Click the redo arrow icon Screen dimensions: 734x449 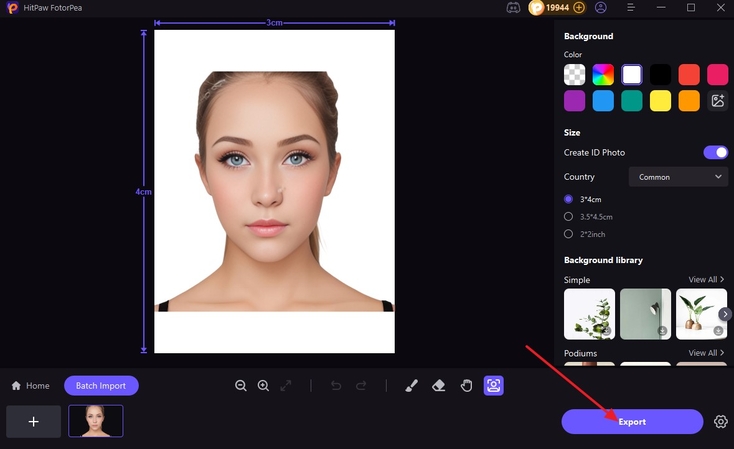pos(361,386)
